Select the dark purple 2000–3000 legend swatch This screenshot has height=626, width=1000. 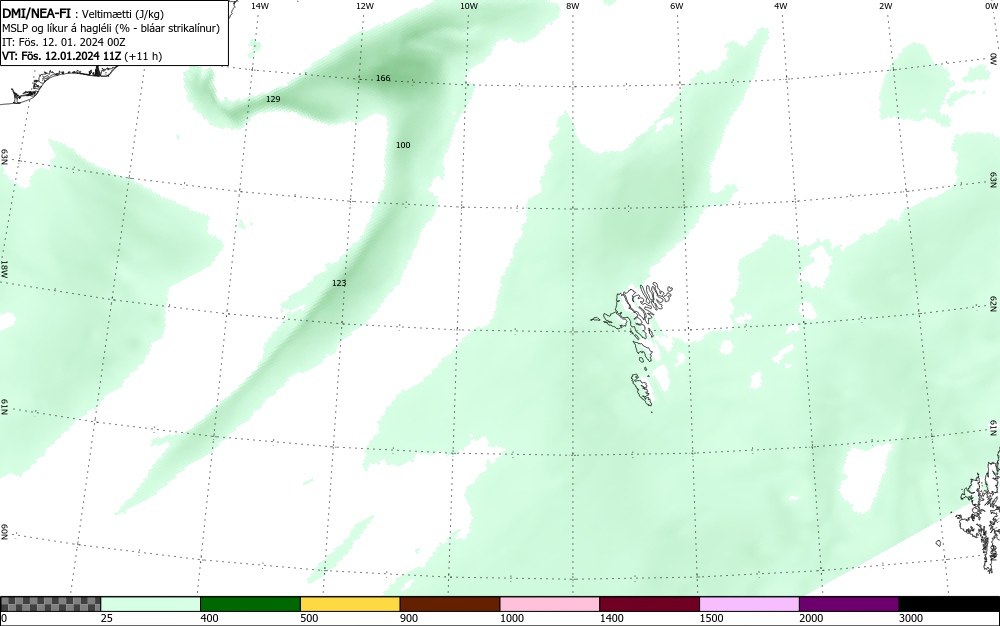pyautogui.click(x=849, y=604)
